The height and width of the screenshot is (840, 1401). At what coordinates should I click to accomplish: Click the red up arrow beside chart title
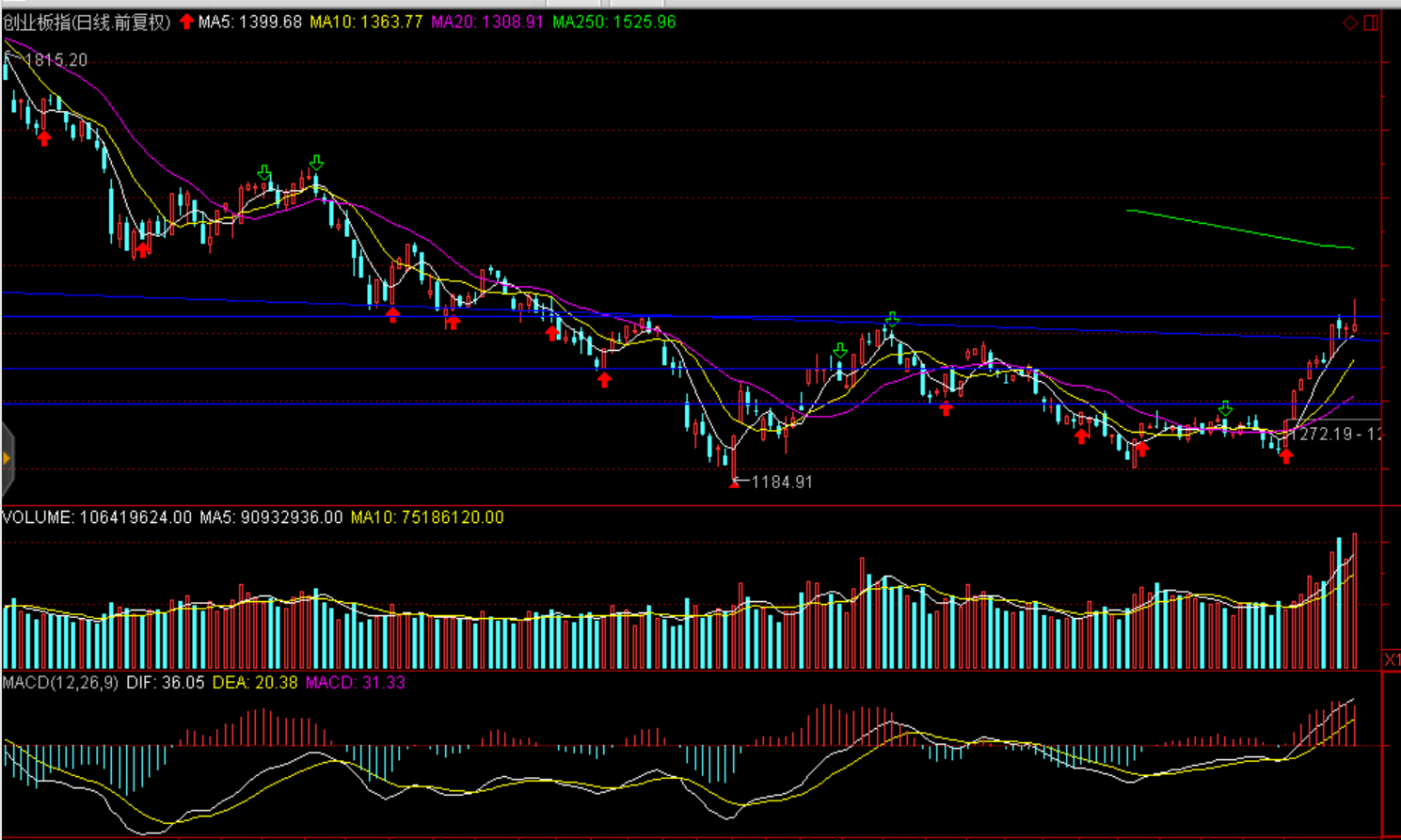tap(186, 22)
